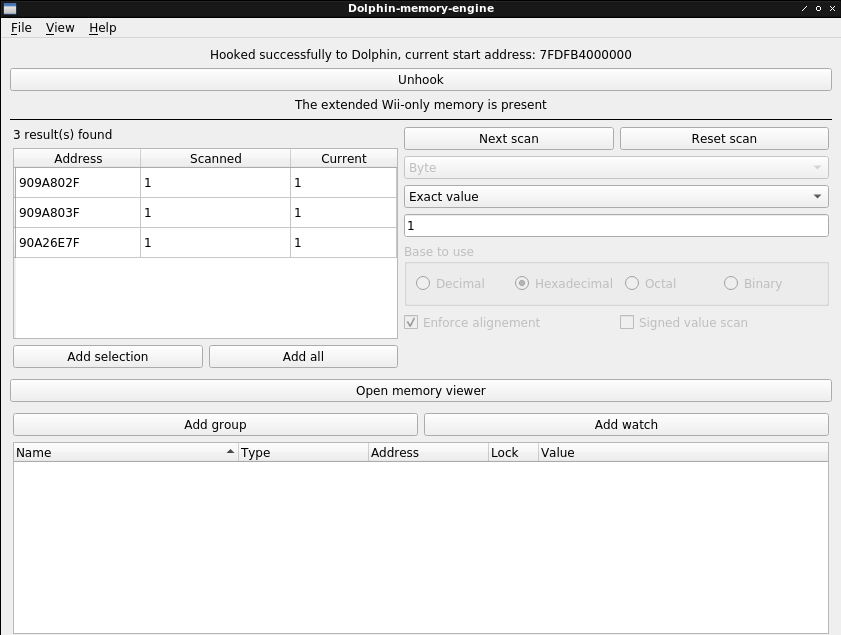The image size is (841, 635).
Task: Expand the Exact value scan filter dropdown
Action: [616, 197]
